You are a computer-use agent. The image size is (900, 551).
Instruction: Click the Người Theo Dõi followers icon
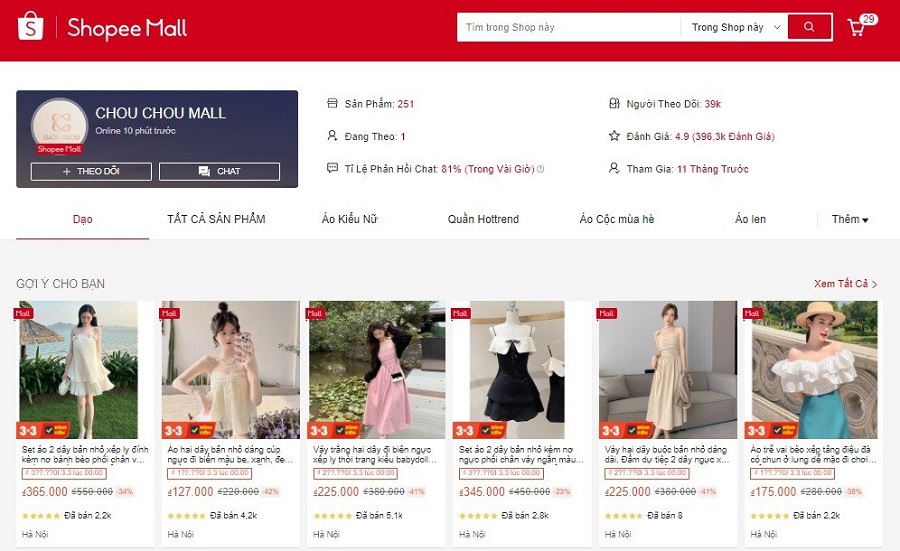tap(614, 104)
